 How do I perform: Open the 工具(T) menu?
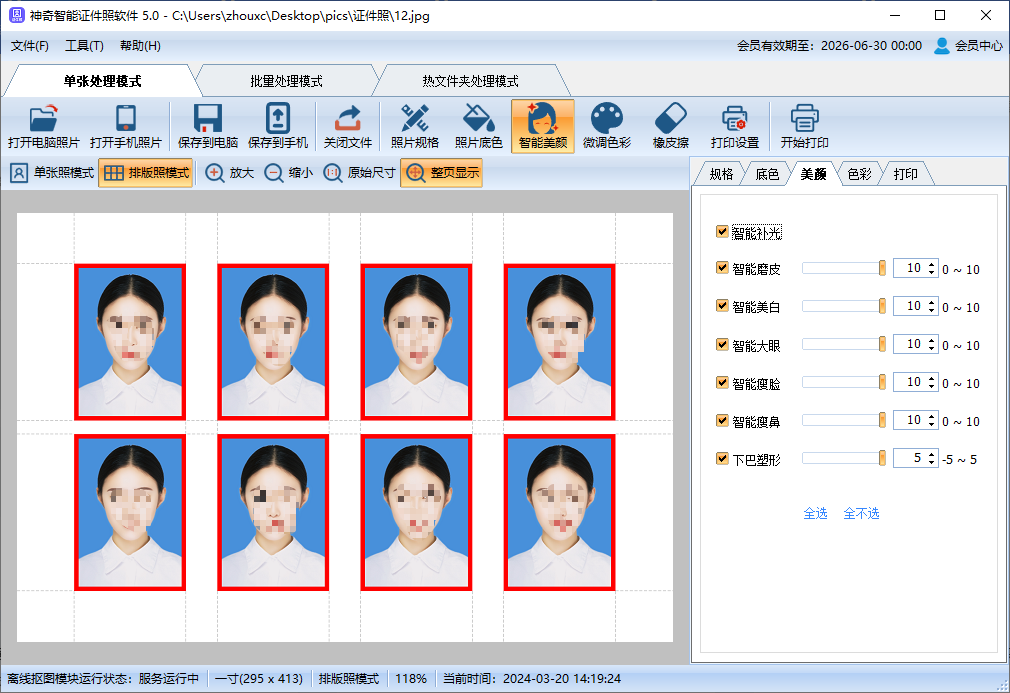coord(84,46)
